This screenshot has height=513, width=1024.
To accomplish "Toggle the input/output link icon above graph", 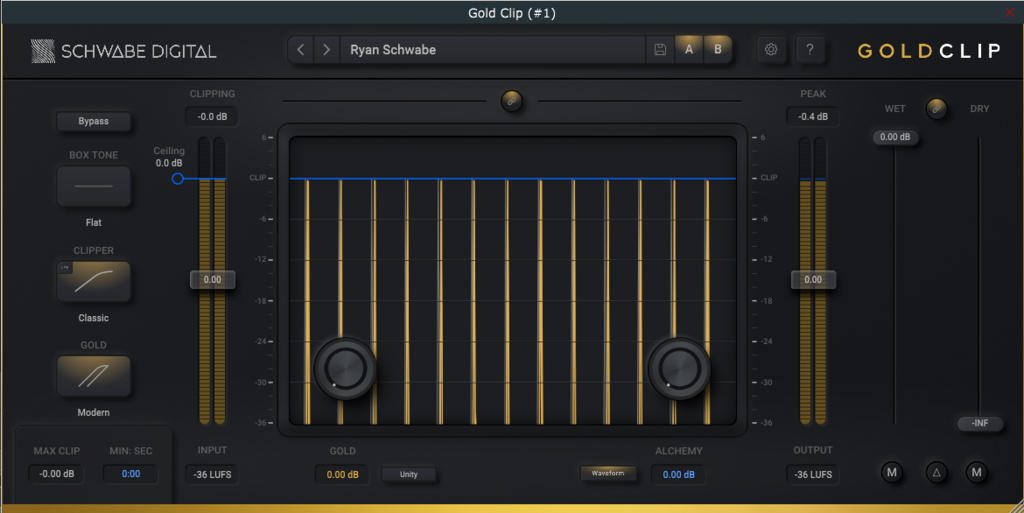I will click(511, 101).
